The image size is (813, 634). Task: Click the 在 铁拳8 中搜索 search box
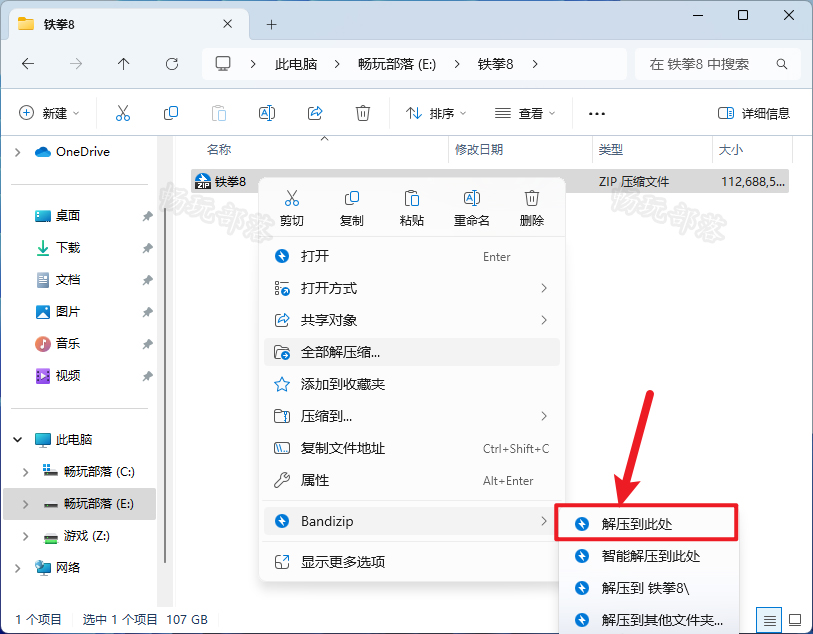[718, 64]
